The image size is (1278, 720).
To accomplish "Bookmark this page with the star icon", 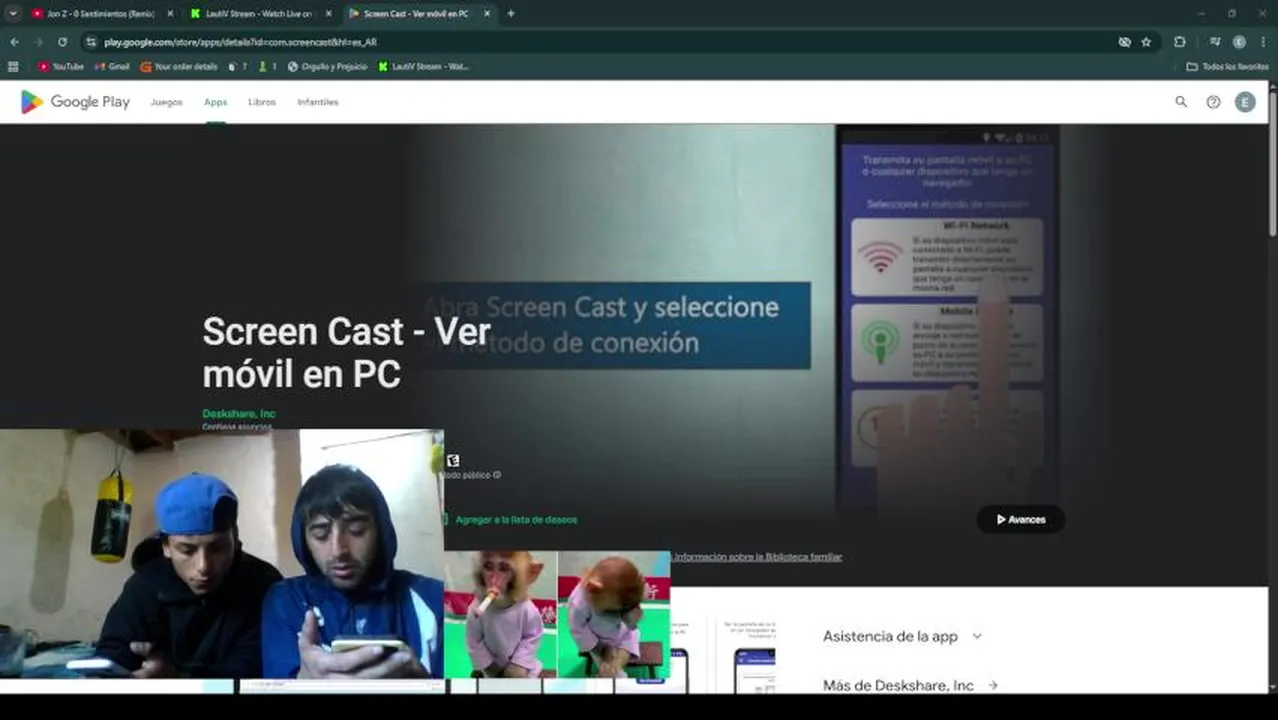I will [1146, 42].
